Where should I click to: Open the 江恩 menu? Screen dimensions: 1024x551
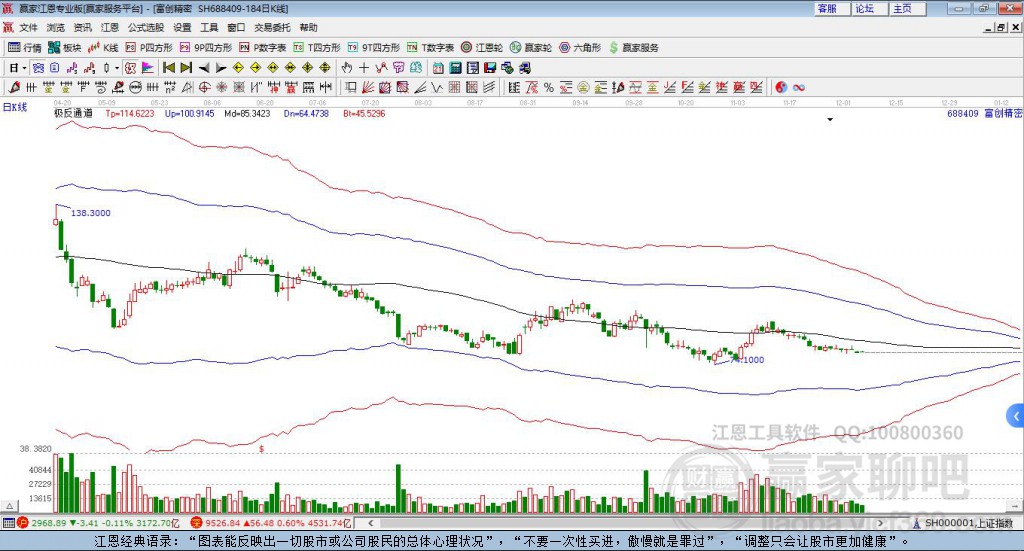coord(110,27)
